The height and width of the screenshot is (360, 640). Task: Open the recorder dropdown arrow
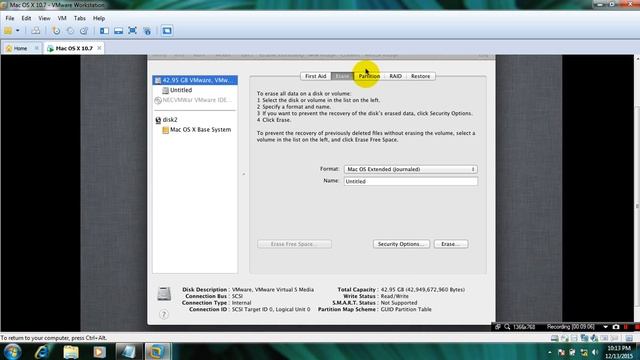pos(606,327)
